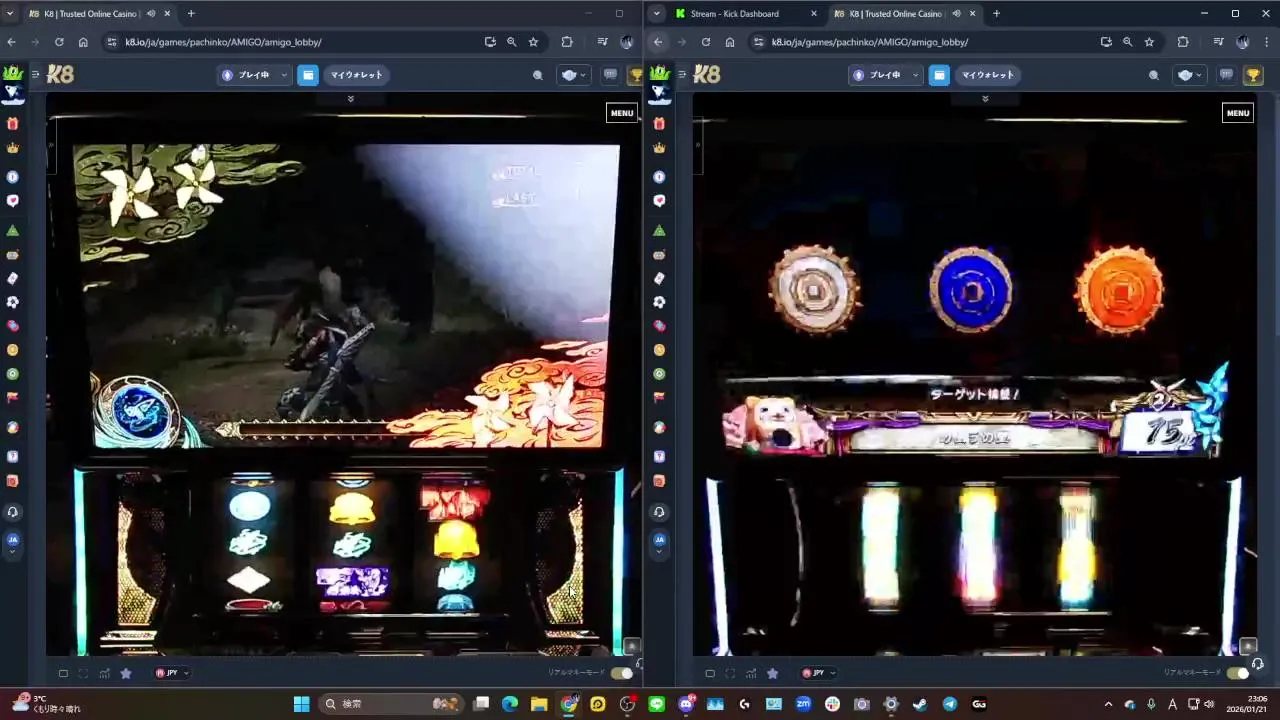Open chat panel in right K8 window
This screenshot has width=1280, height=720.
(1226, 75)
